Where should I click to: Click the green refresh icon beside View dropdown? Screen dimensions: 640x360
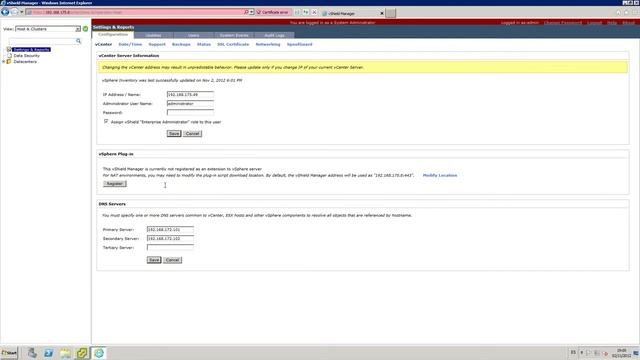click(85, 29)
